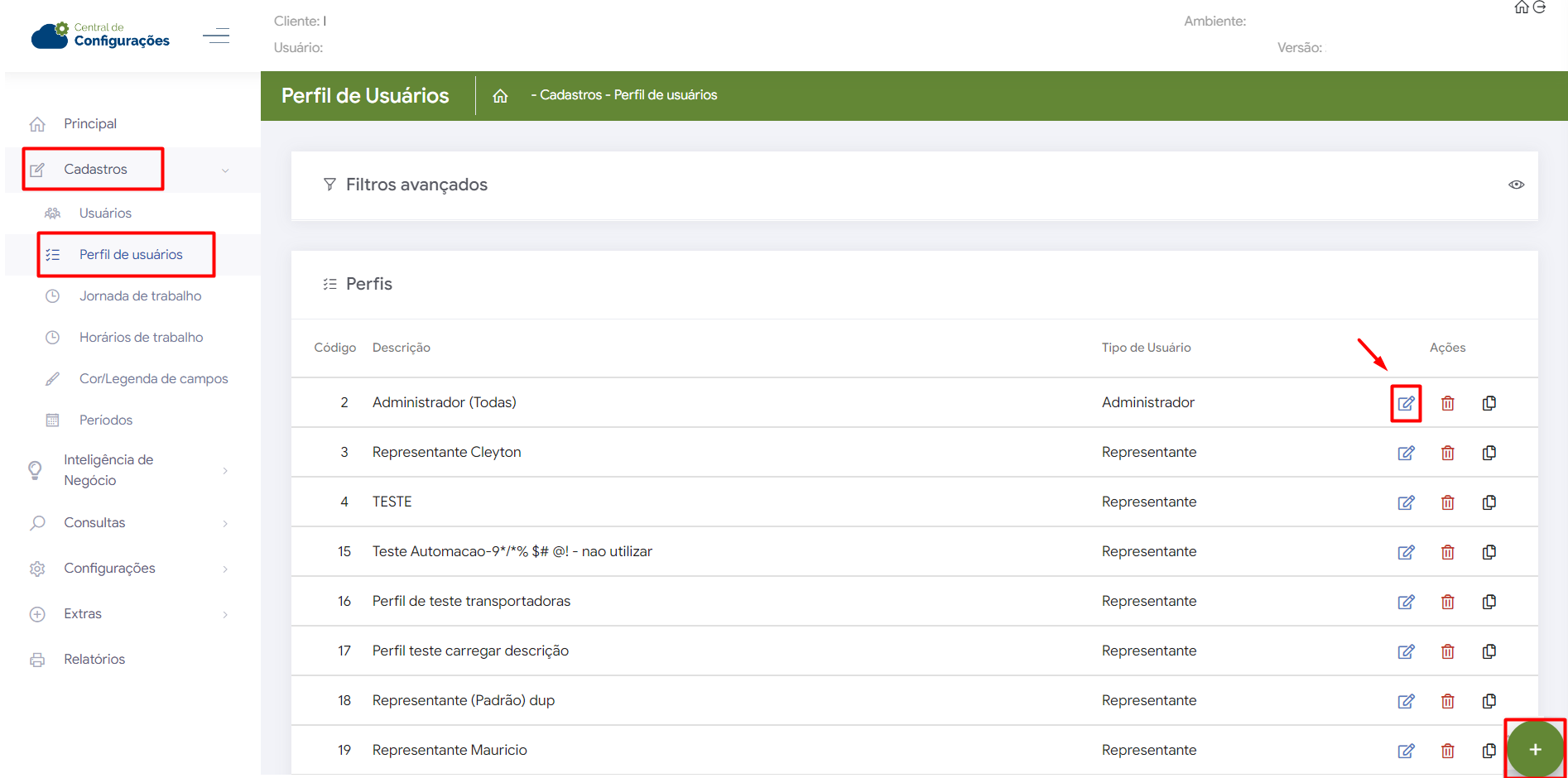Open Cor/Legenda de campos settings
This screenshot has height=778, width=1568.
(153, 379)
